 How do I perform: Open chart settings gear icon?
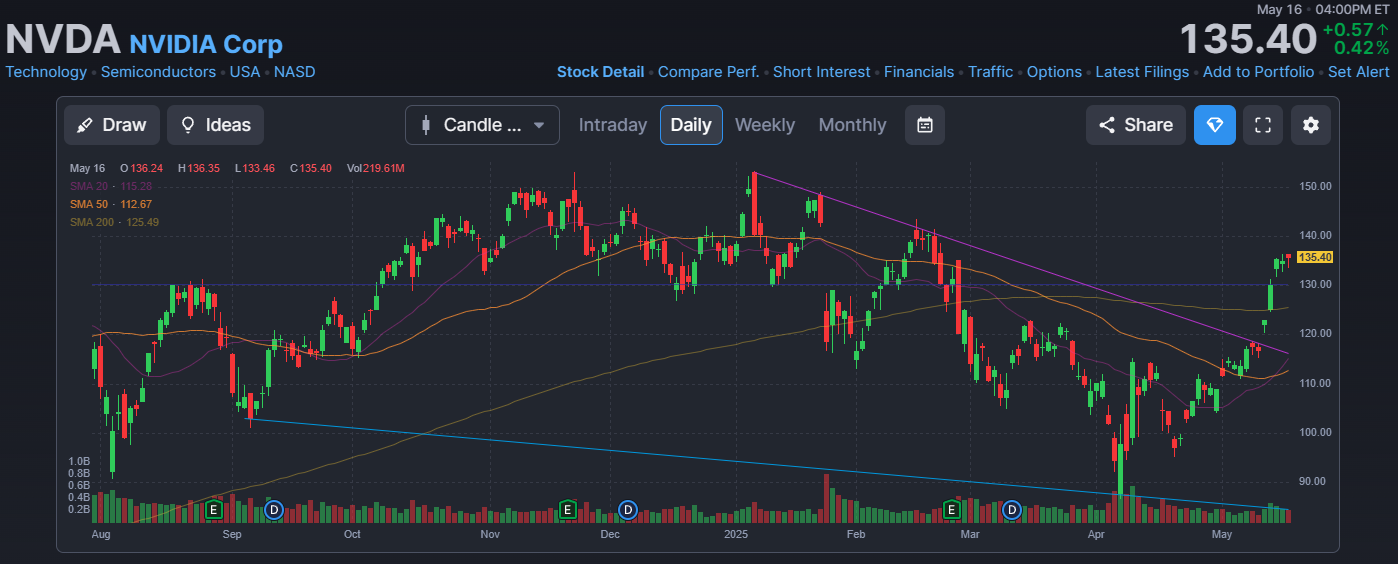pyautogui.click(x=1311, y=125)
